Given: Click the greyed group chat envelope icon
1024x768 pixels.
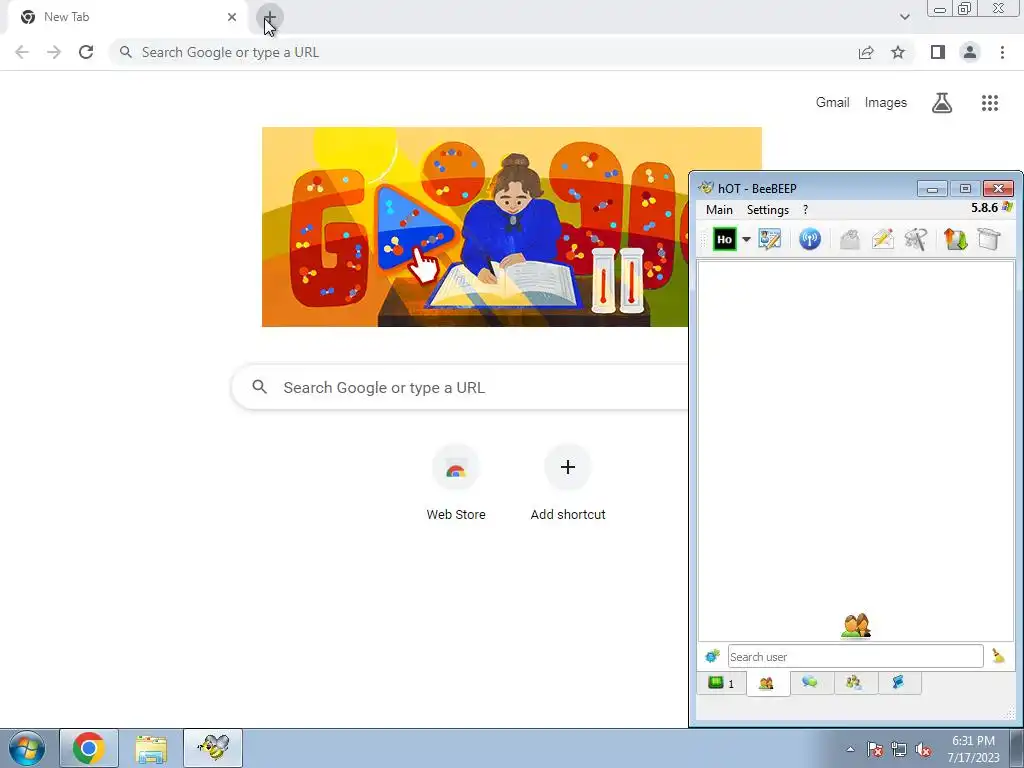Looking at the screenshot, I should (850, 239).
